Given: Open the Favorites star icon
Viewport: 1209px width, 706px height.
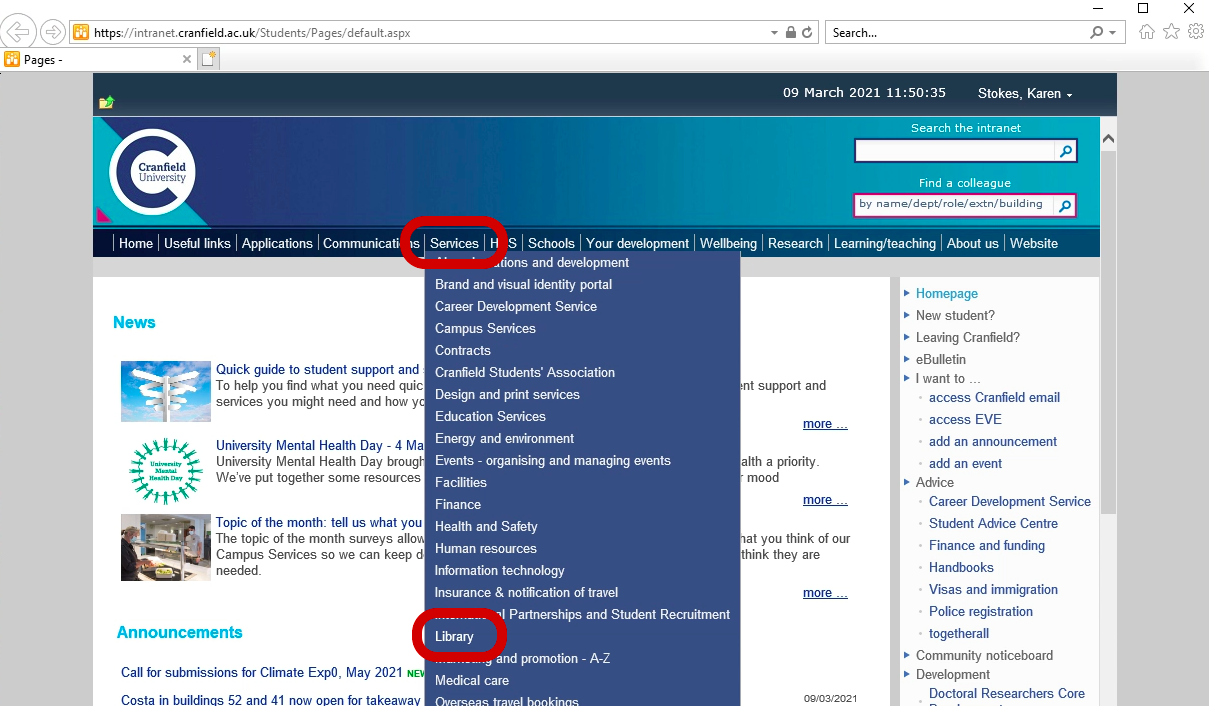Looking at the screenshot, I should tap(1171, 32).
